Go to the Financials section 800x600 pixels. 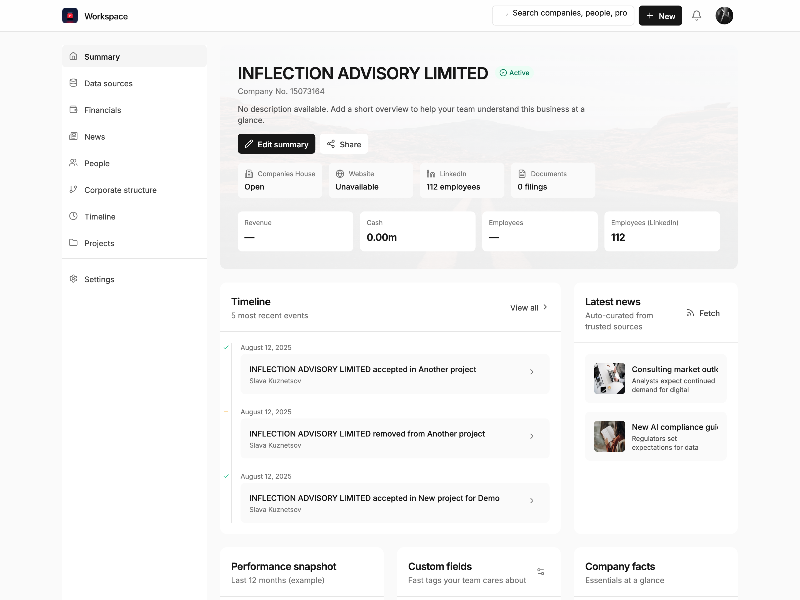[102, 110]
